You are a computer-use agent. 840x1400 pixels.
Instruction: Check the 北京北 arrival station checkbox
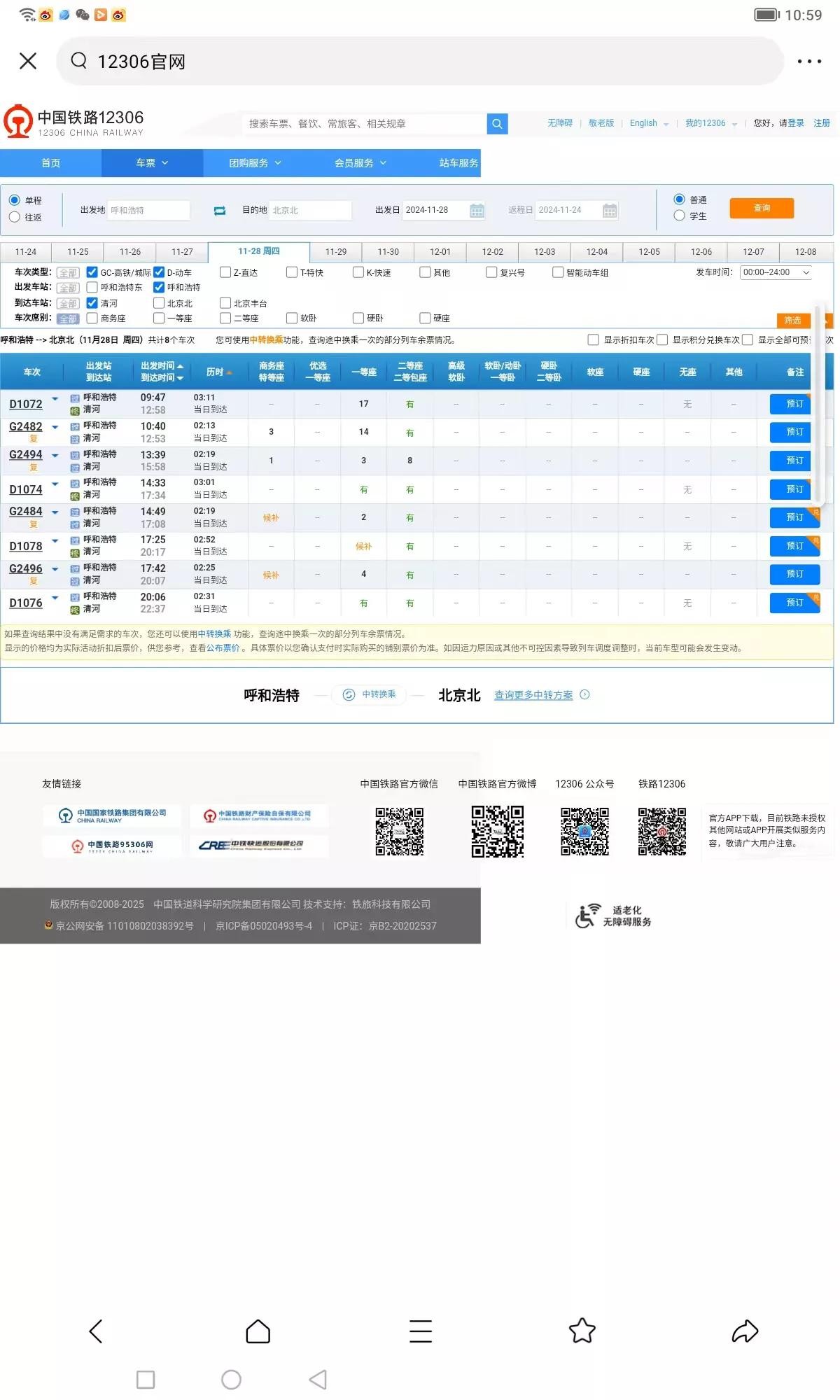coord(159,303)
